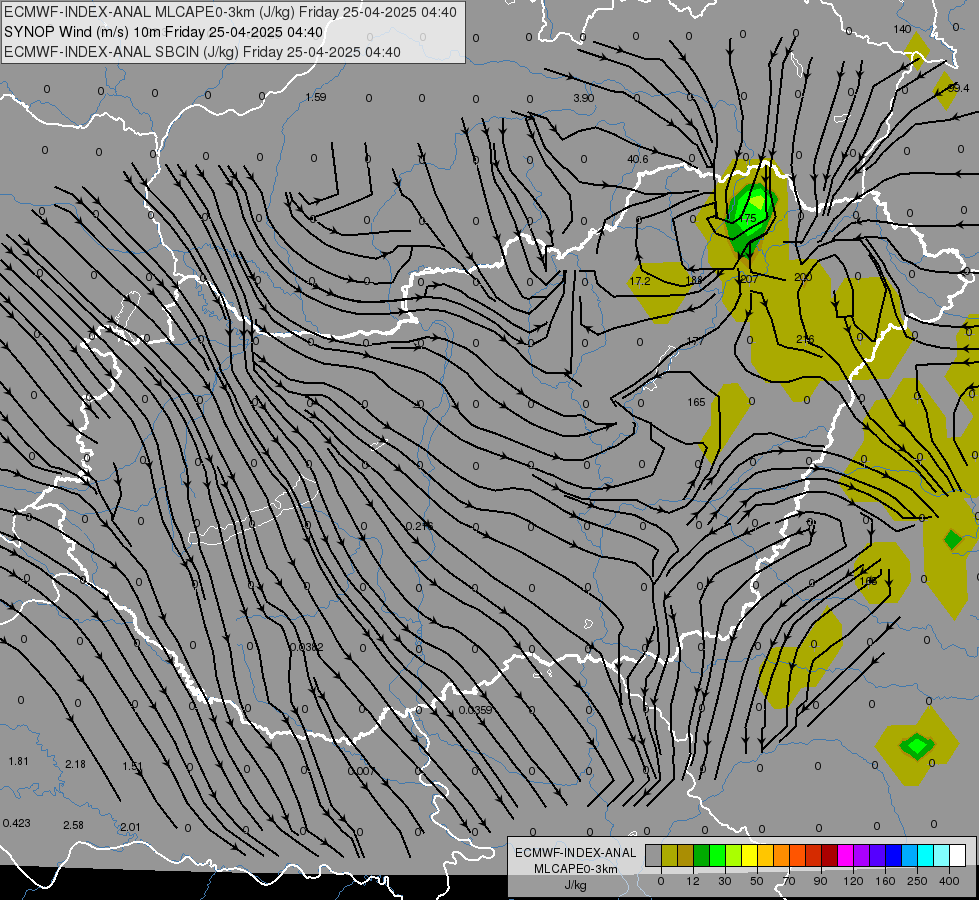
Task: Pick the amber legend swatch after 50
Action: [x=765, y=855]
